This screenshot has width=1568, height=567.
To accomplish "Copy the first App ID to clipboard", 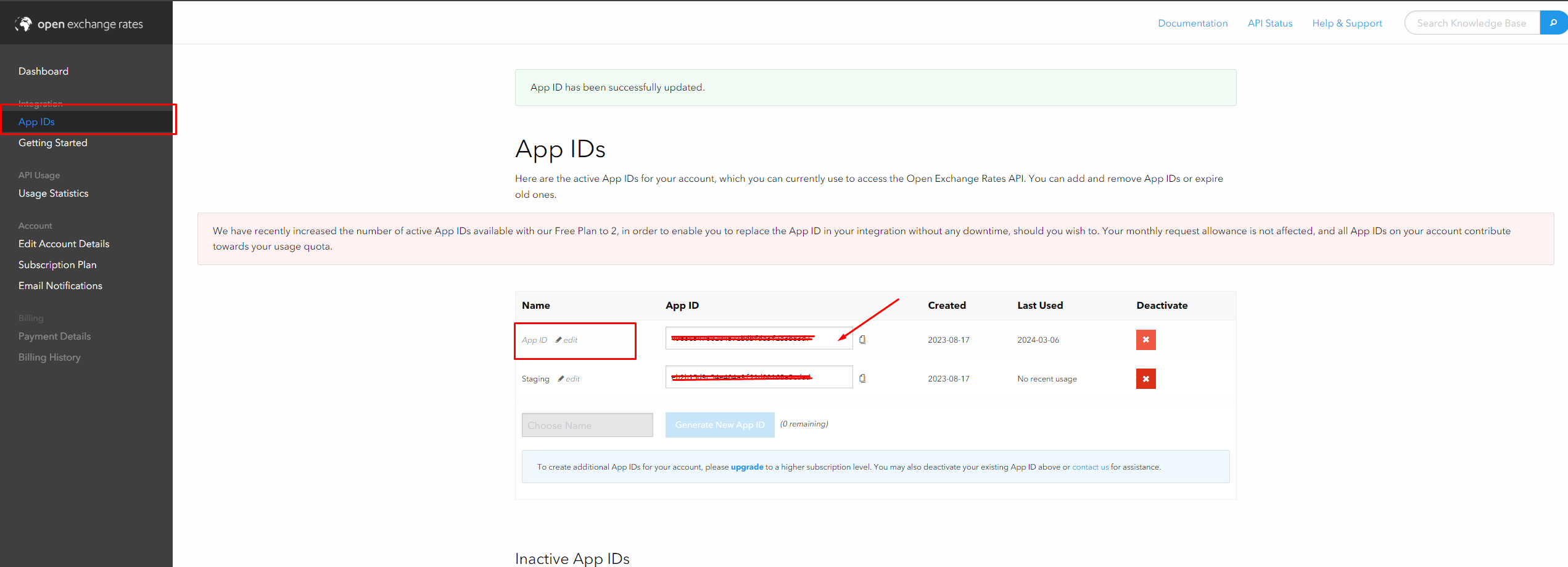I will (x=862, y=340).
